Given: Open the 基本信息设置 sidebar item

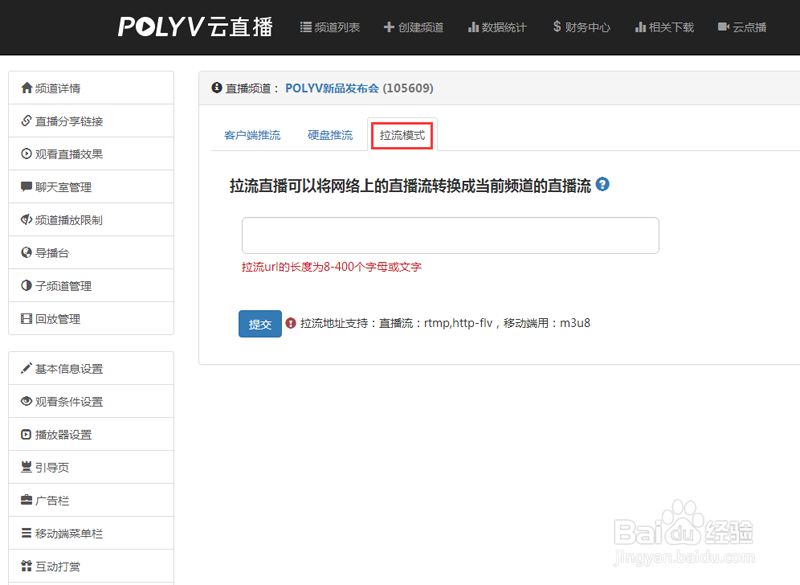Looking at the screenshot, I should coord(91,368).
